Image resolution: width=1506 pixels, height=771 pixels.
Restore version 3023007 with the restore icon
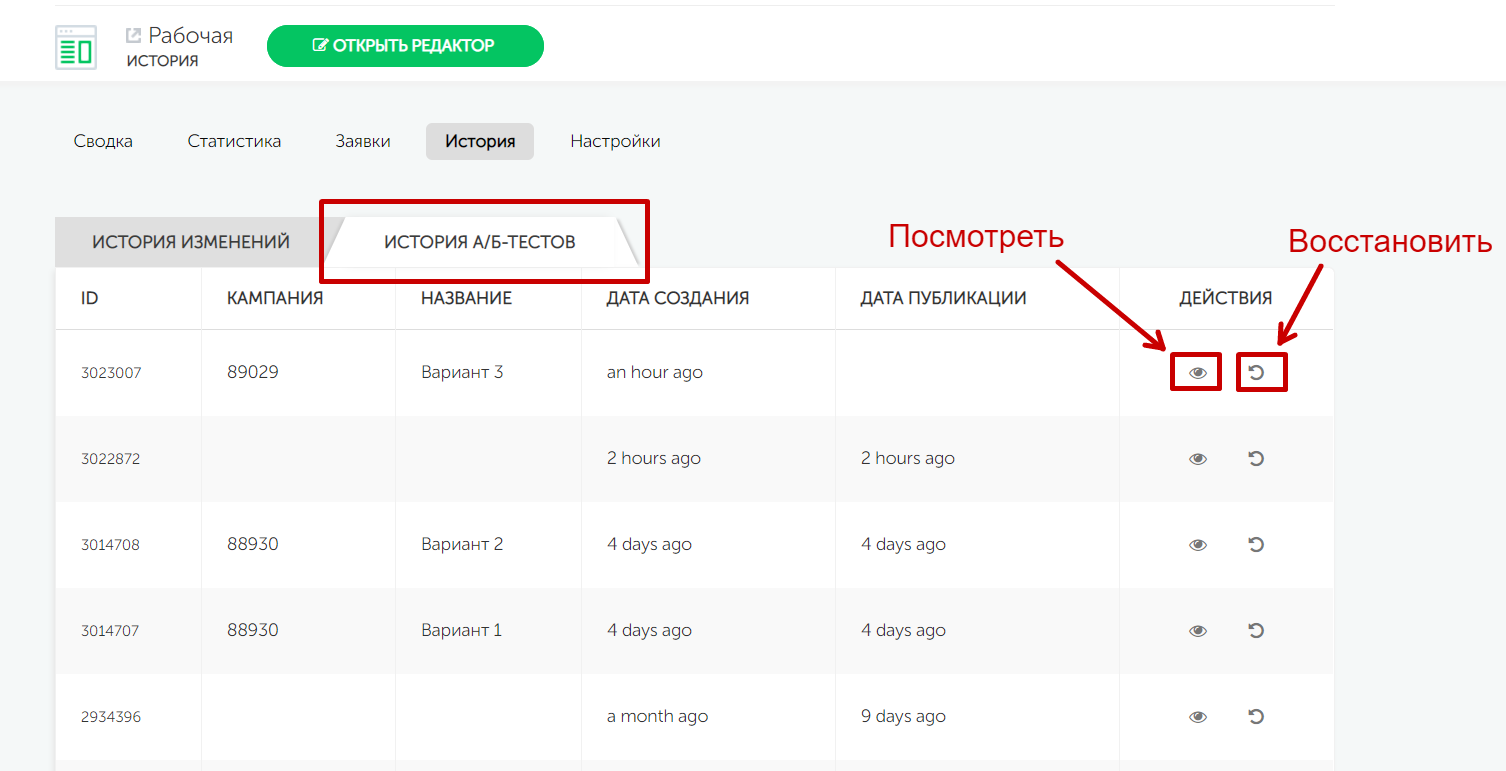[x=1256, y=373]
